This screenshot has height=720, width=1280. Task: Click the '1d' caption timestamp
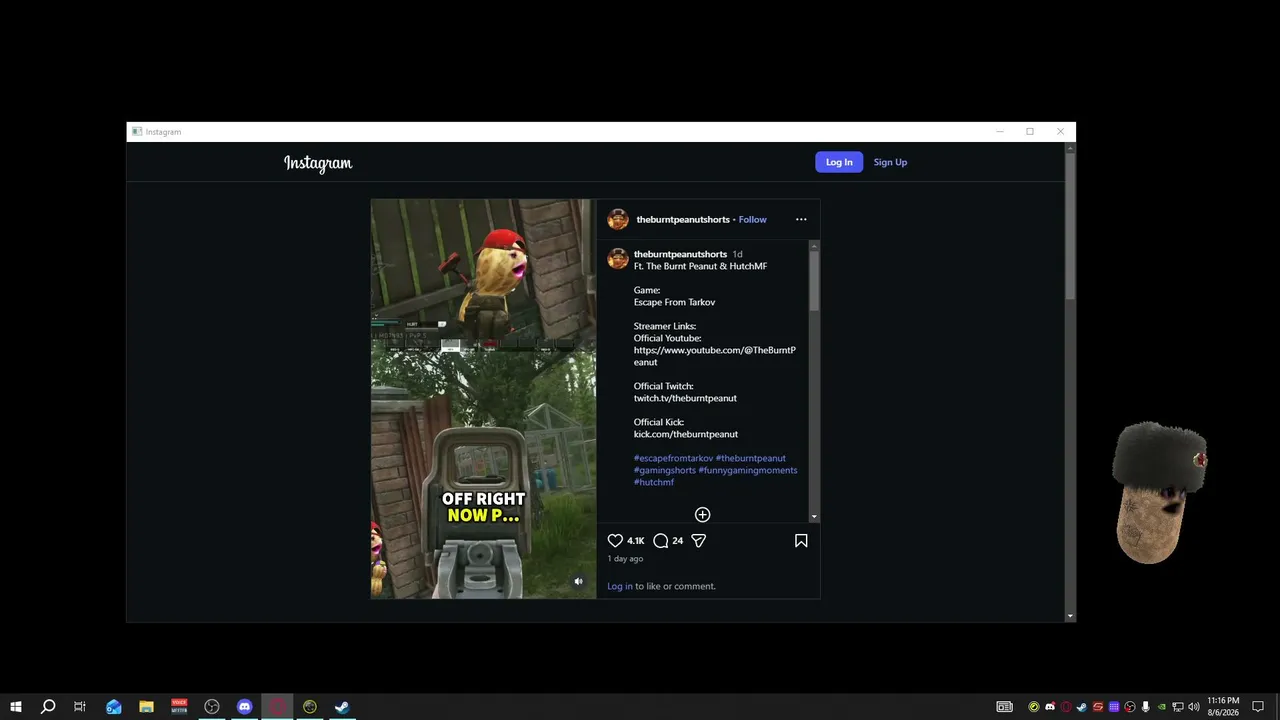(x=738, y=254)
